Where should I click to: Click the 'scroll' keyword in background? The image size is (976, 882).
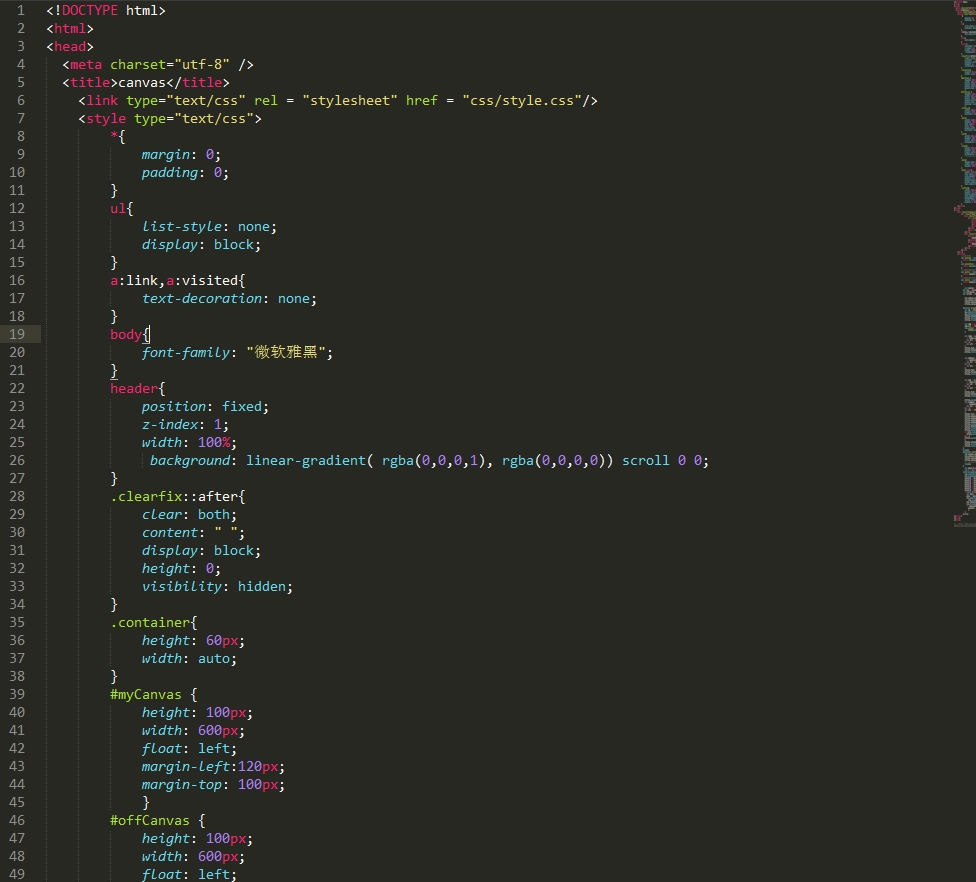point(645,461)
